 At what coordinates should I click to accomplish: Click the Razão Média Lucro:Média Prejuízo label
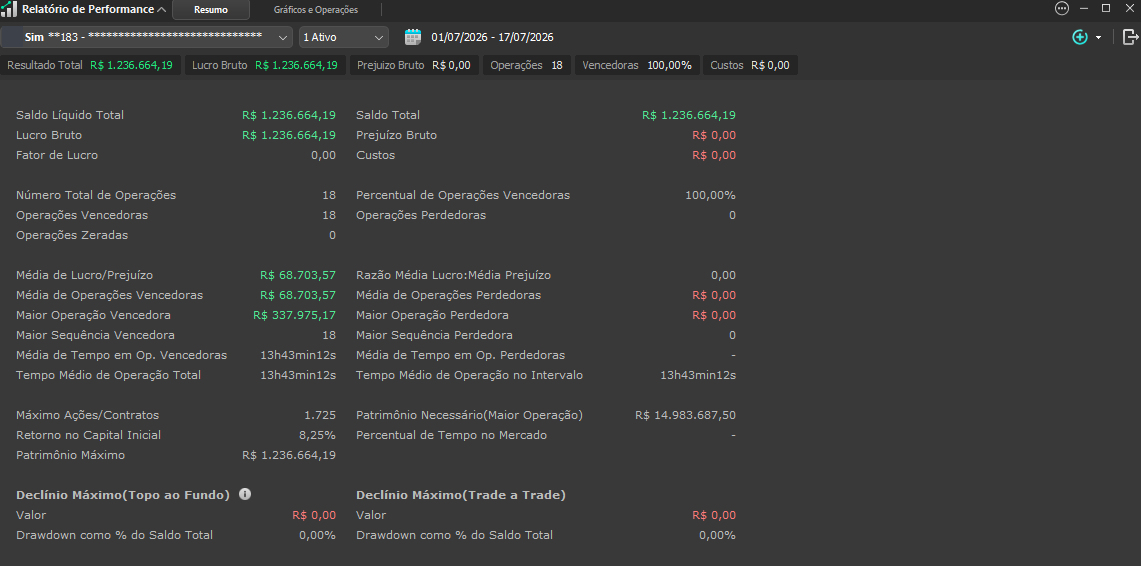[453, 275]
